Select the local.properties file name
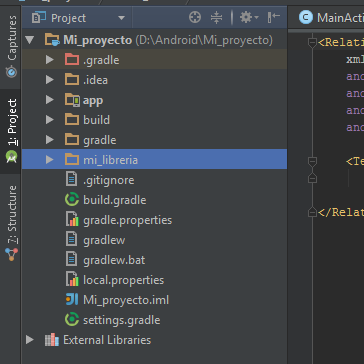 click(123, 280)
